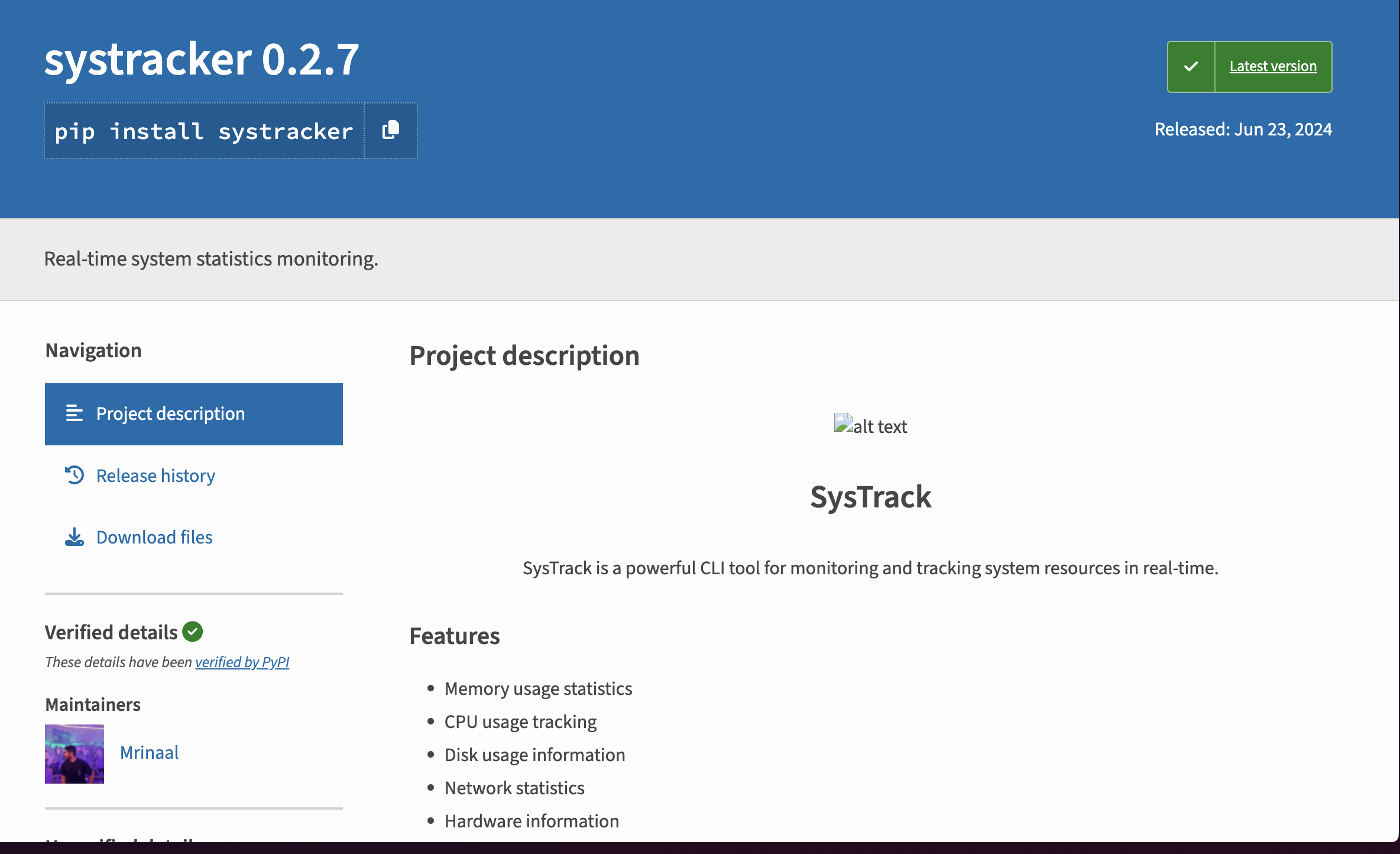Click the Project description lines icon
The image size is (1400, 854).
click(74, 413)
